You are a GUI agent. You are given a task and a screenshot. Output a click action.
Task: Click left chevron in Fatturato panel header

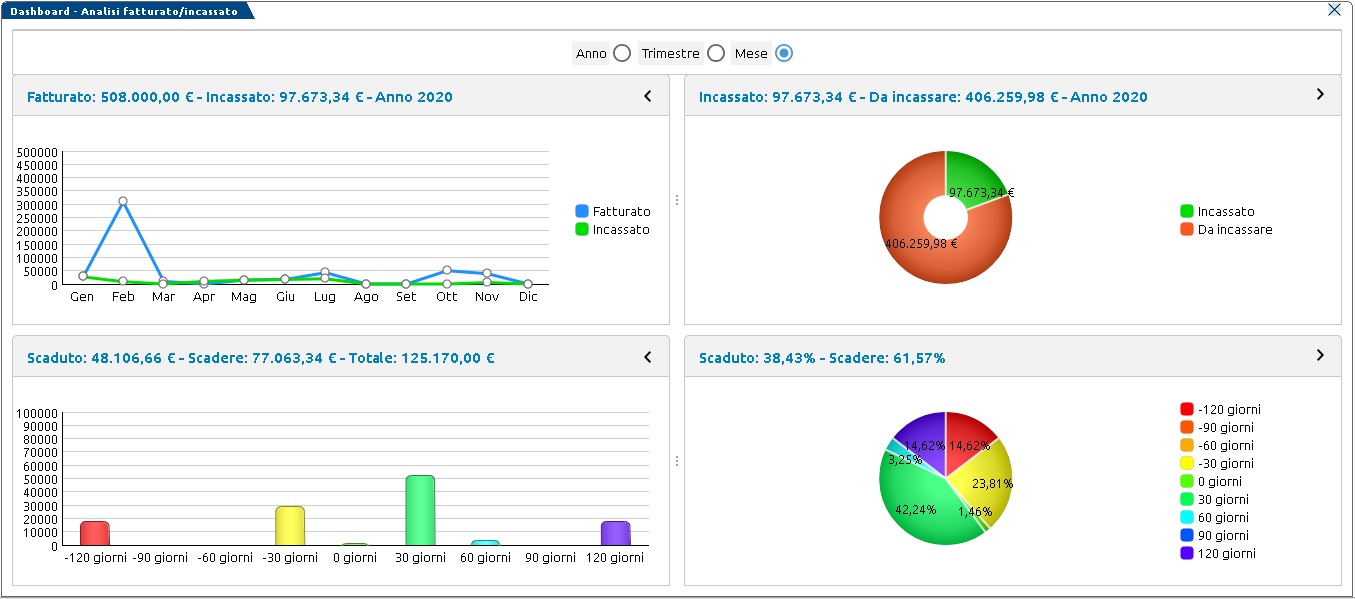click(647, 96)
